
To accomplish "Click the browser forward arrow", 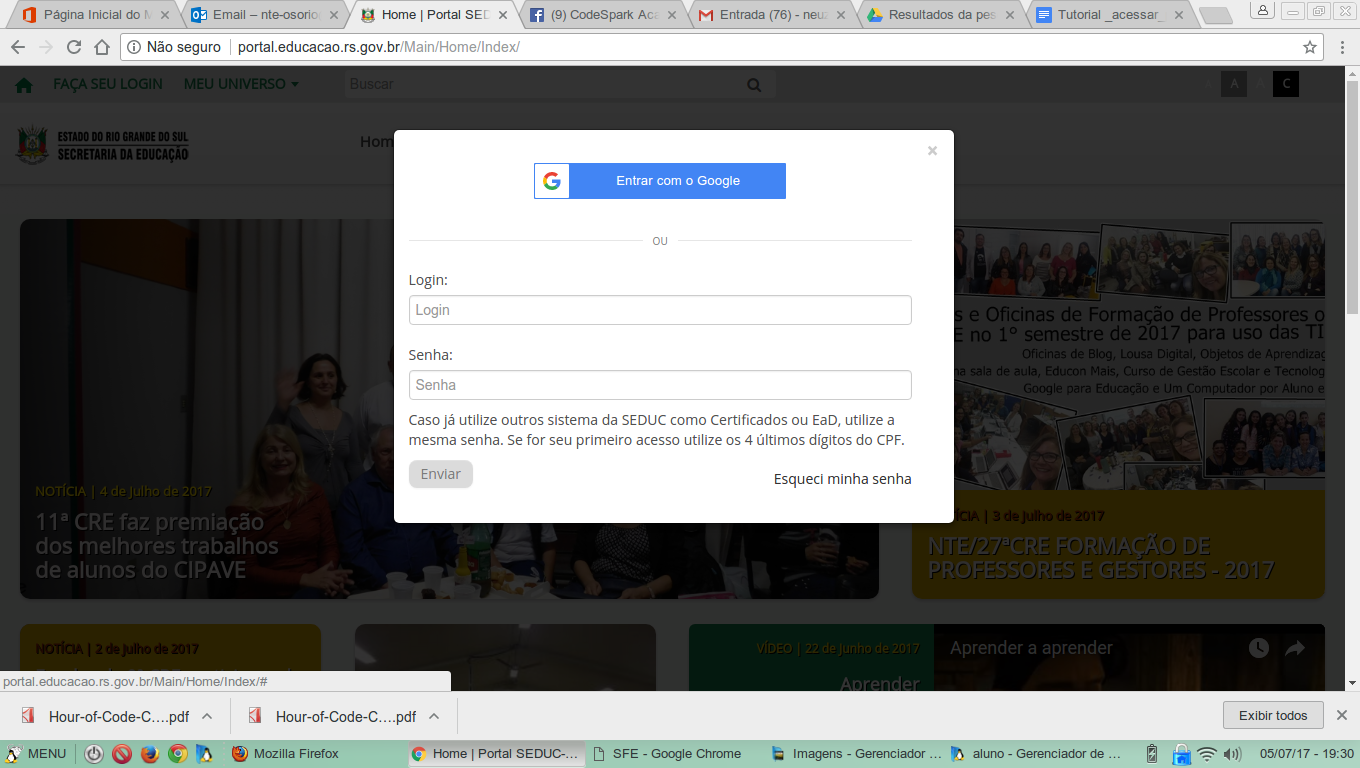I will click(46, 47).
